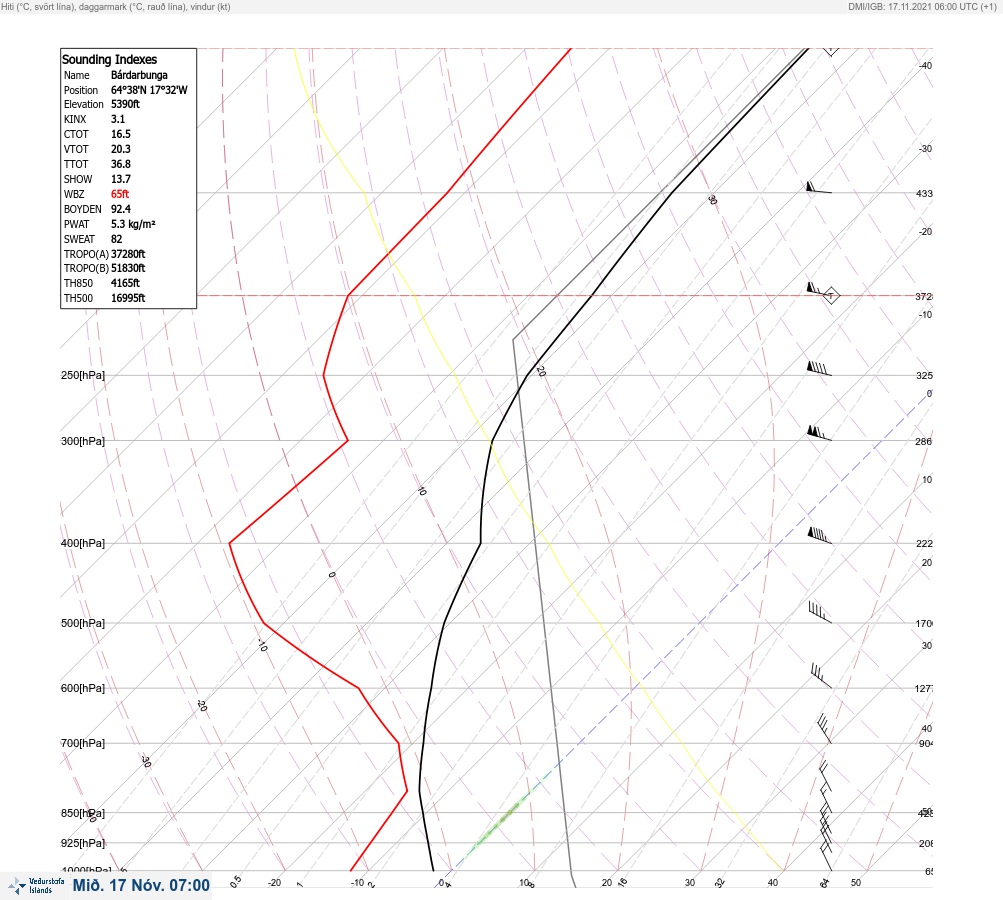Viewport: 1003px width, 900px height.
Task: Click the 'Position' label in the indexes box
Action: (x=81, y=90)
